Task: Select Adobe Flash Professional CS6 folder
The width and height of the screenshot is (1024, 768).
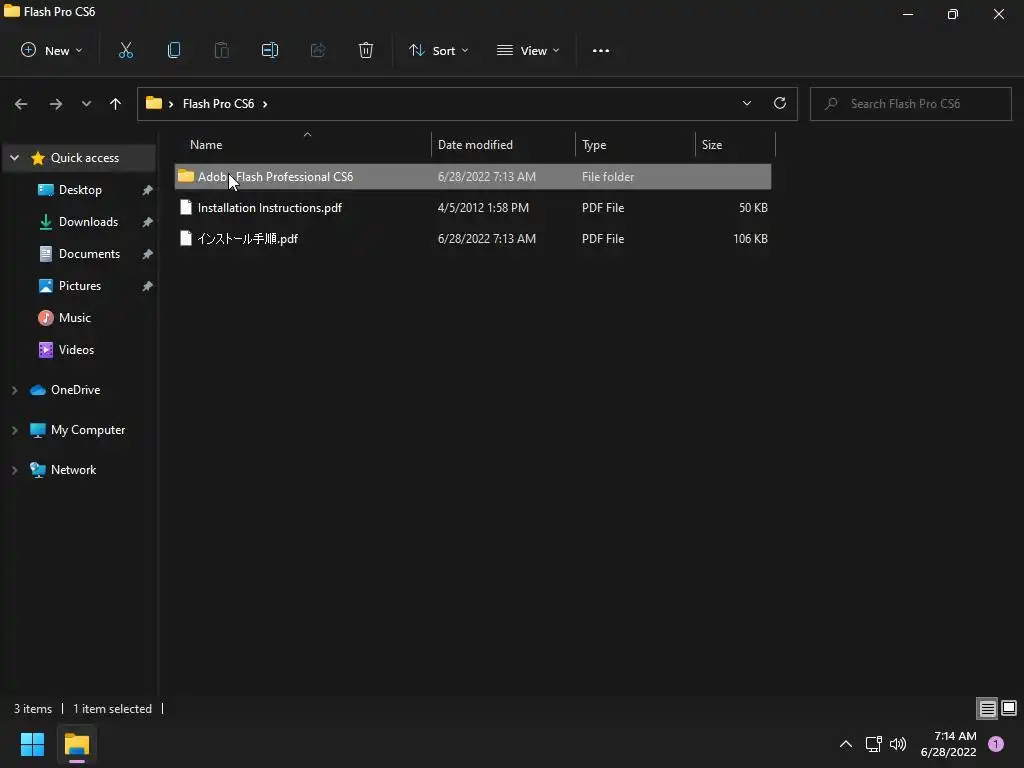Action: pos(473,176)
